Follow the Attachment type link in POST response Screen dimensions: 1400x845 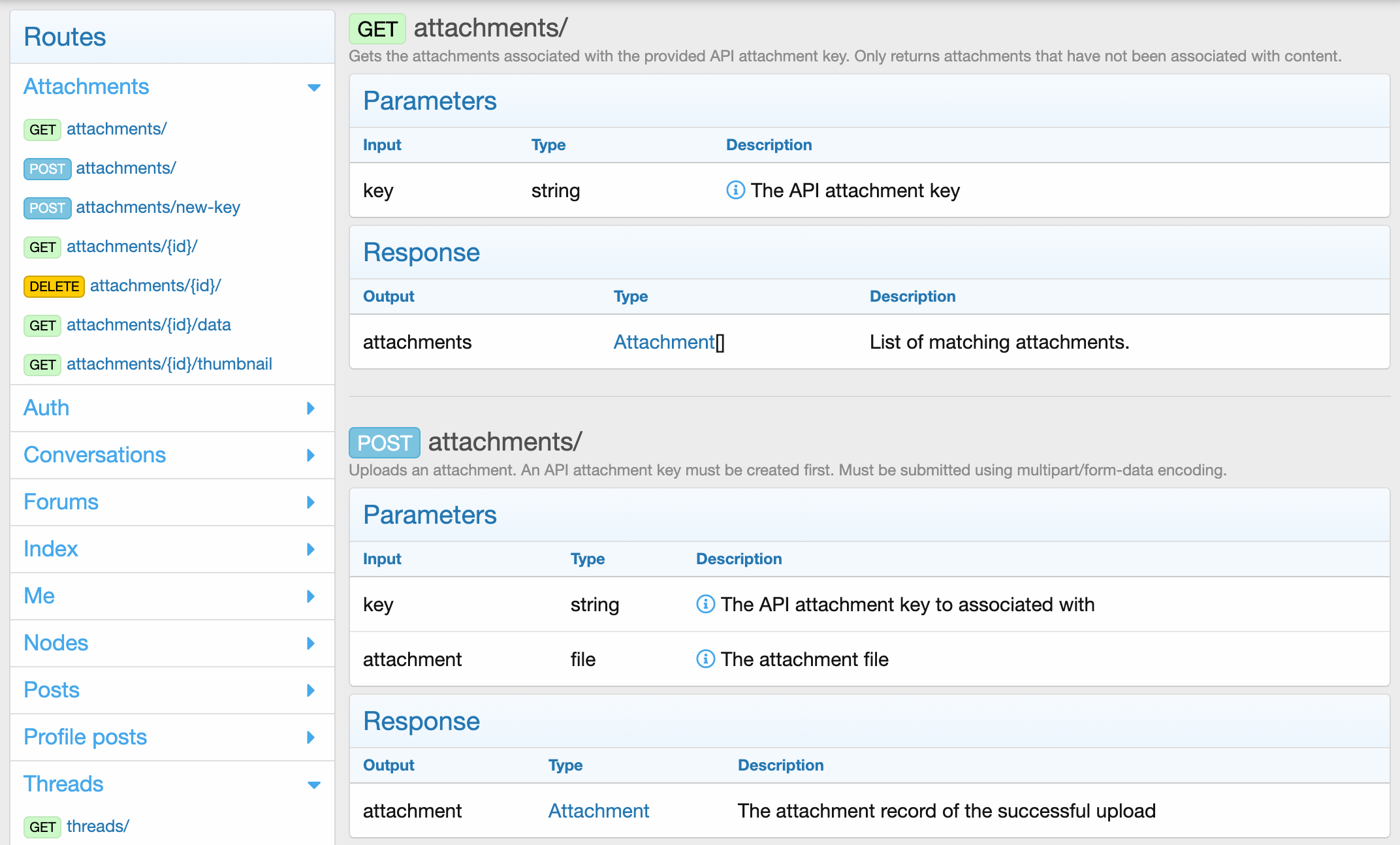pyautogui.click(x=598, y=811)
